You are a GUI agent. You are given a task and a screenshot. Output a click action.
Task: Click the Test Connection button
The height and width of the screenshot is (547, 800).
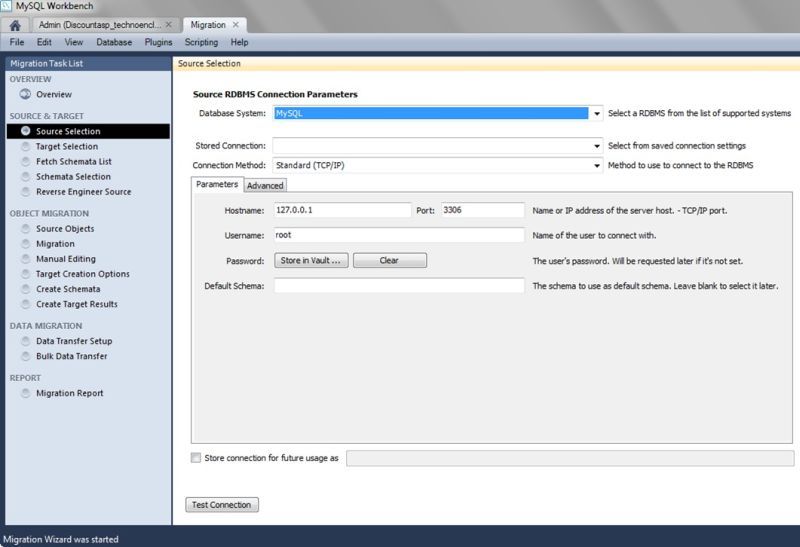(222, 505)
